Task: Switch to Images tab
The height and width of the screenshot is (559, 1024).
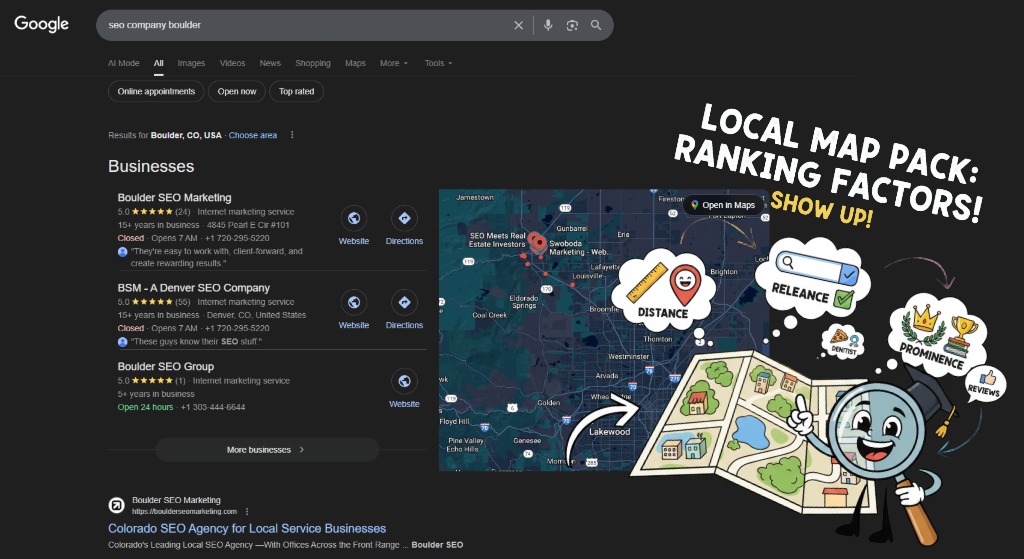Action: 191,63
